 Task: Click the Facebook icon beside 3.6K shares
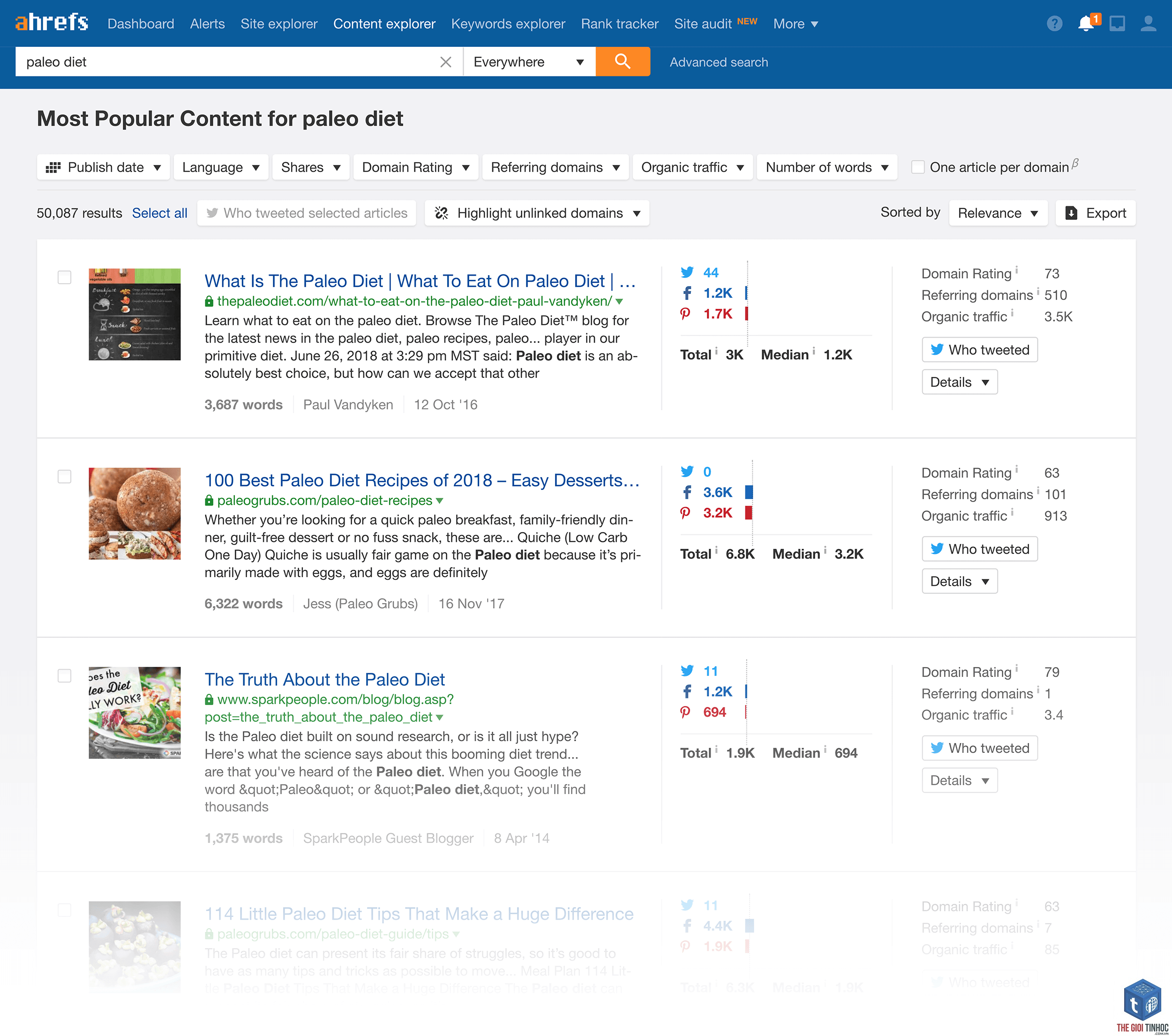point(687,492)
